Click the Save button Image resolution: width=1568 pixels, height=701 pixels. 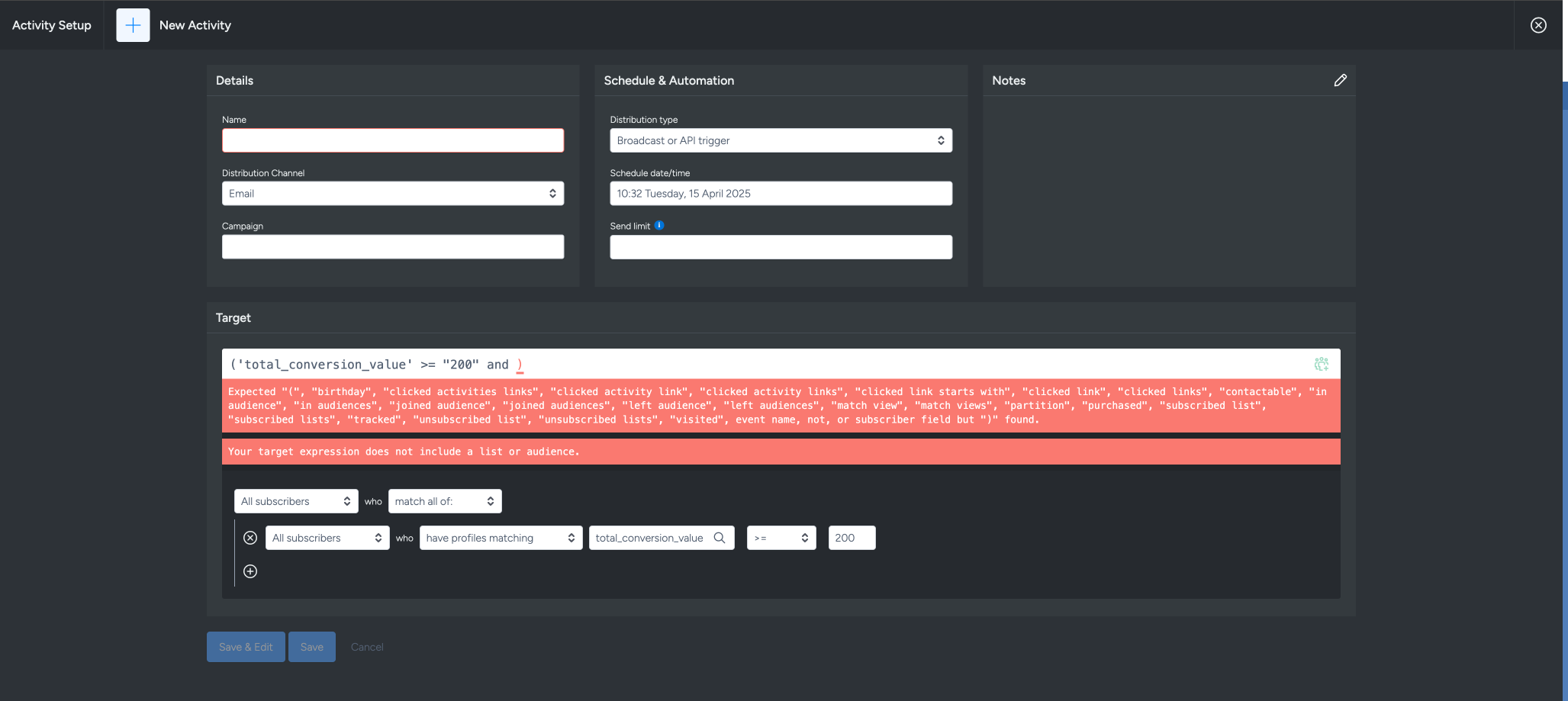coord(311,647)
